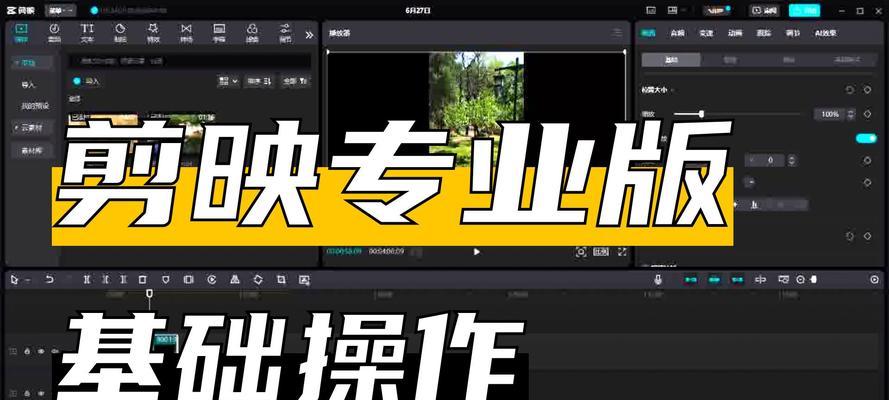
Task: Open the layout switcher icon in title bar
Action: (651, 10)
